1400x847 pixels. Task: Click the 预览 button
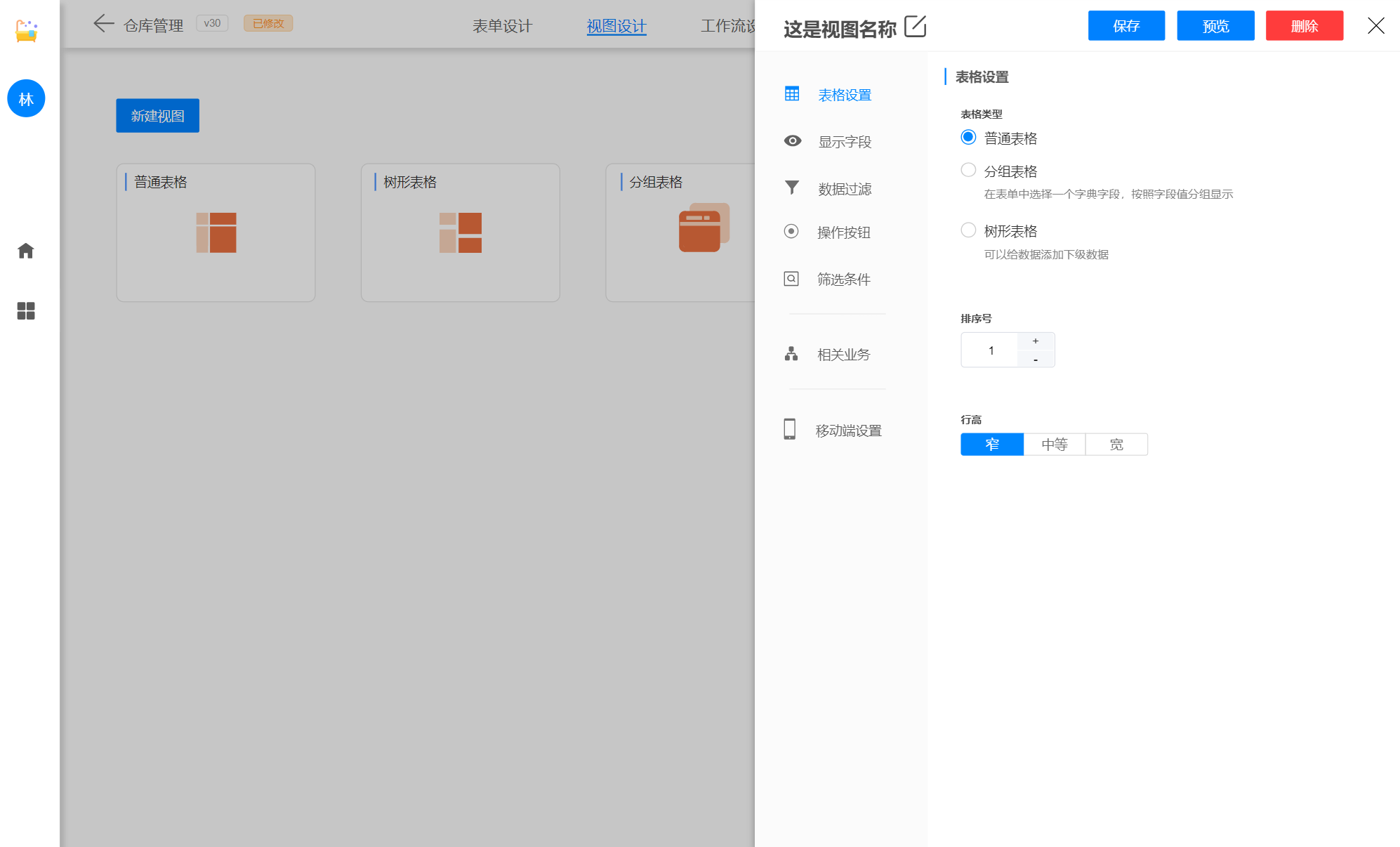pos(1215,26)
